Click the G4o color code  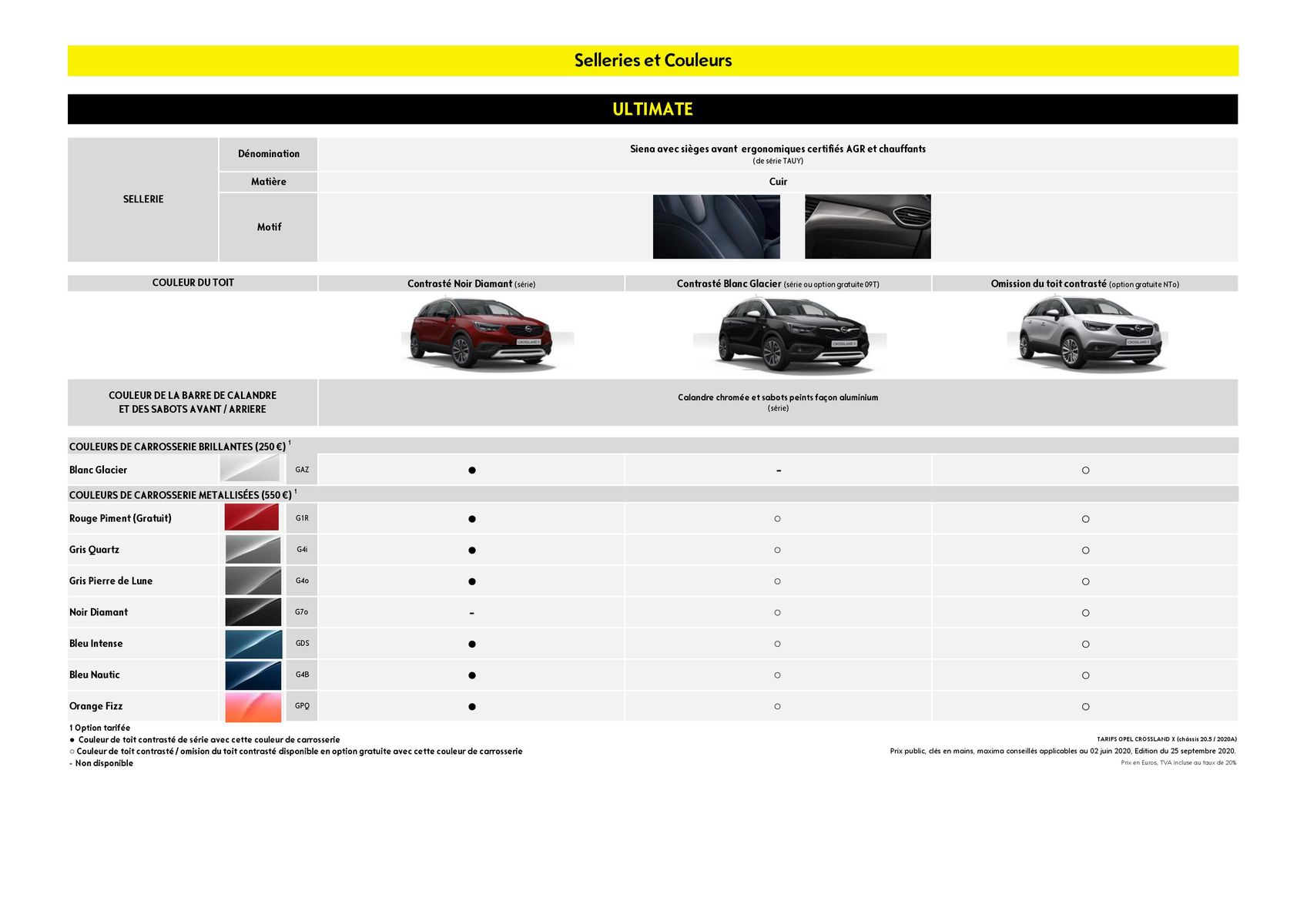pyautogui.click(x=302, y=581)
